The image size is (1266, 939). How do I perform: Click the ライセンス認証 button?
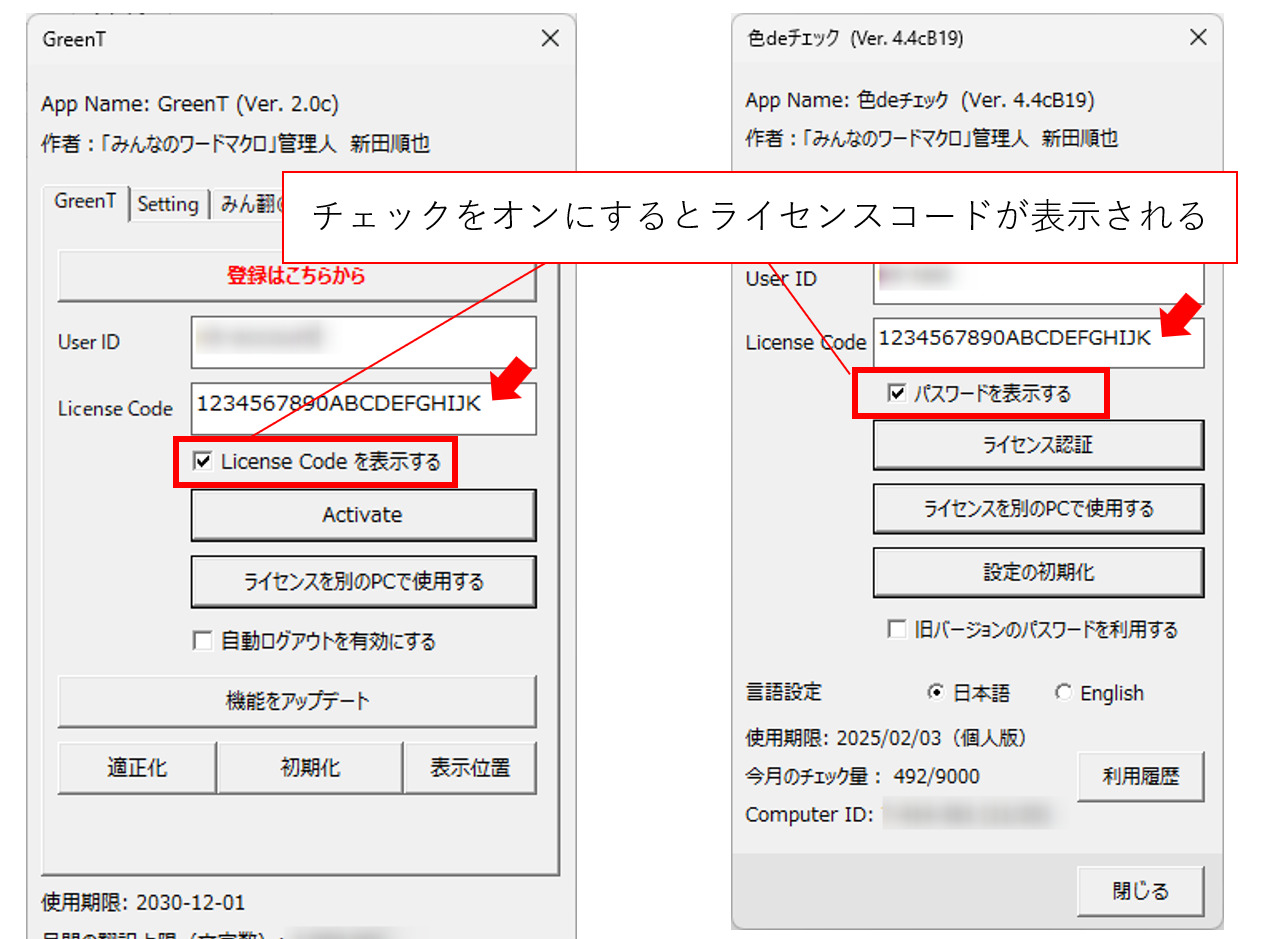coord(1037,445)
